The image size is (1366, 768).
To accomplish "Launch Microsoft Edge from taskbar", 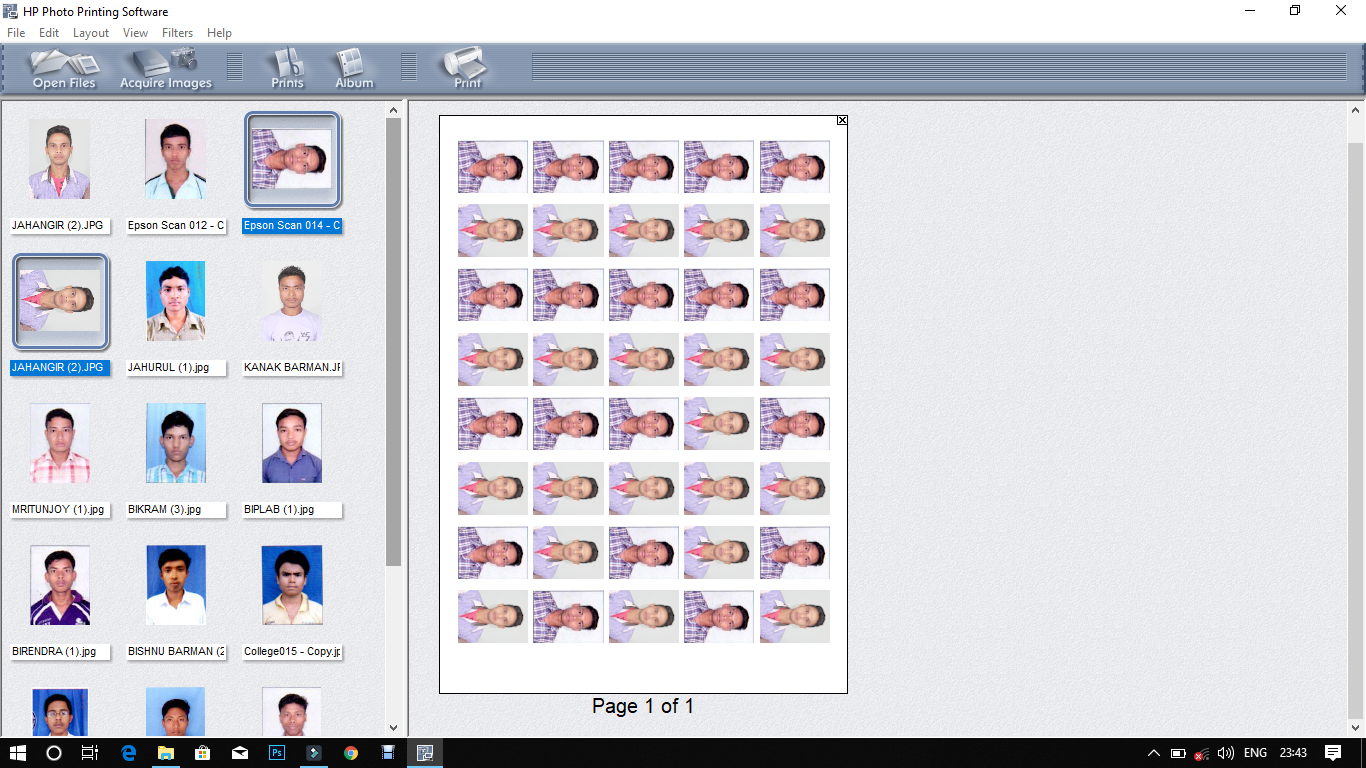I will 128,753.
